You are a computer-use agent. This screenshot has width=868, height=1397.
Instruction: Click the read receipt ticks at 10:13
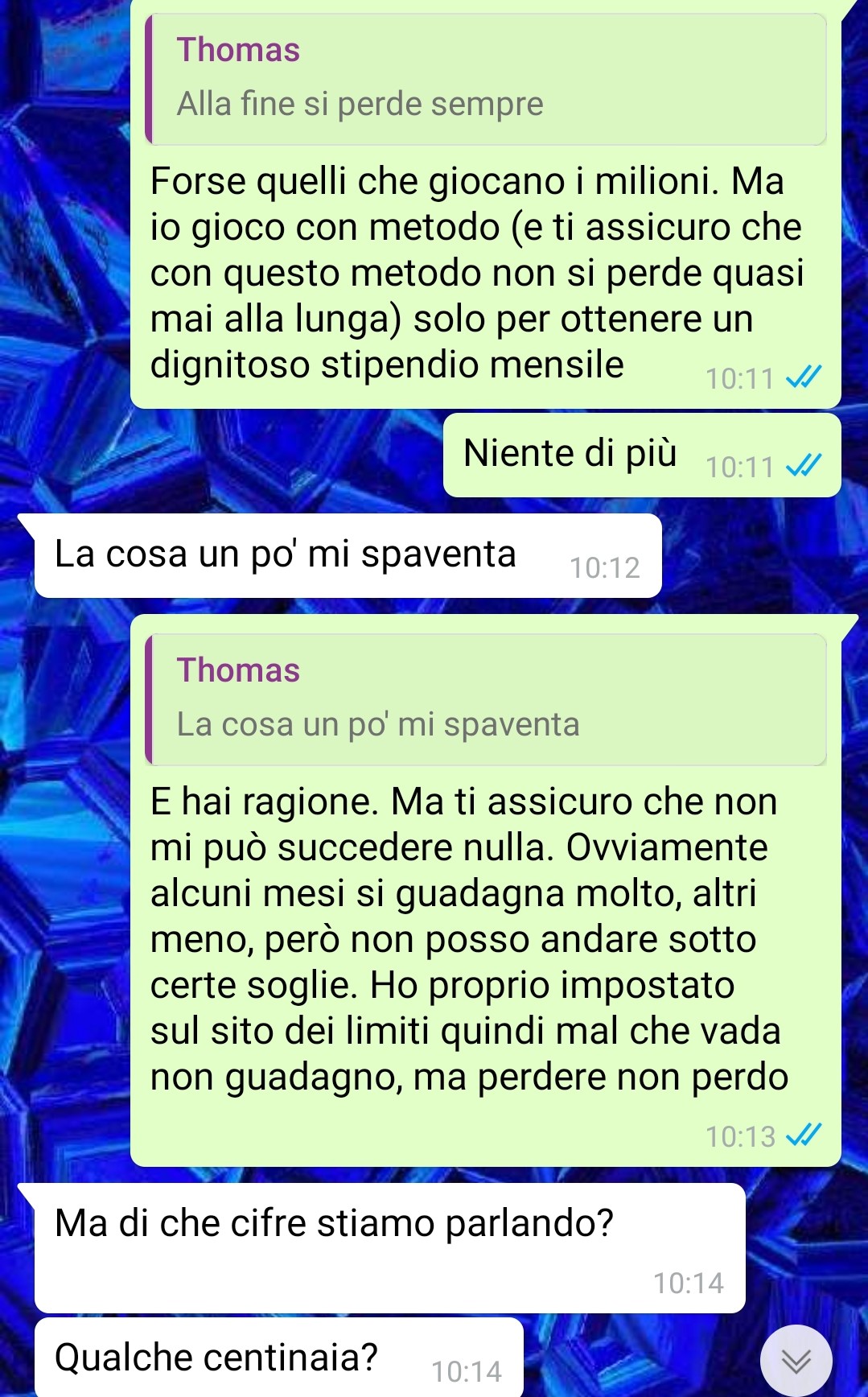click(804, 1135)
